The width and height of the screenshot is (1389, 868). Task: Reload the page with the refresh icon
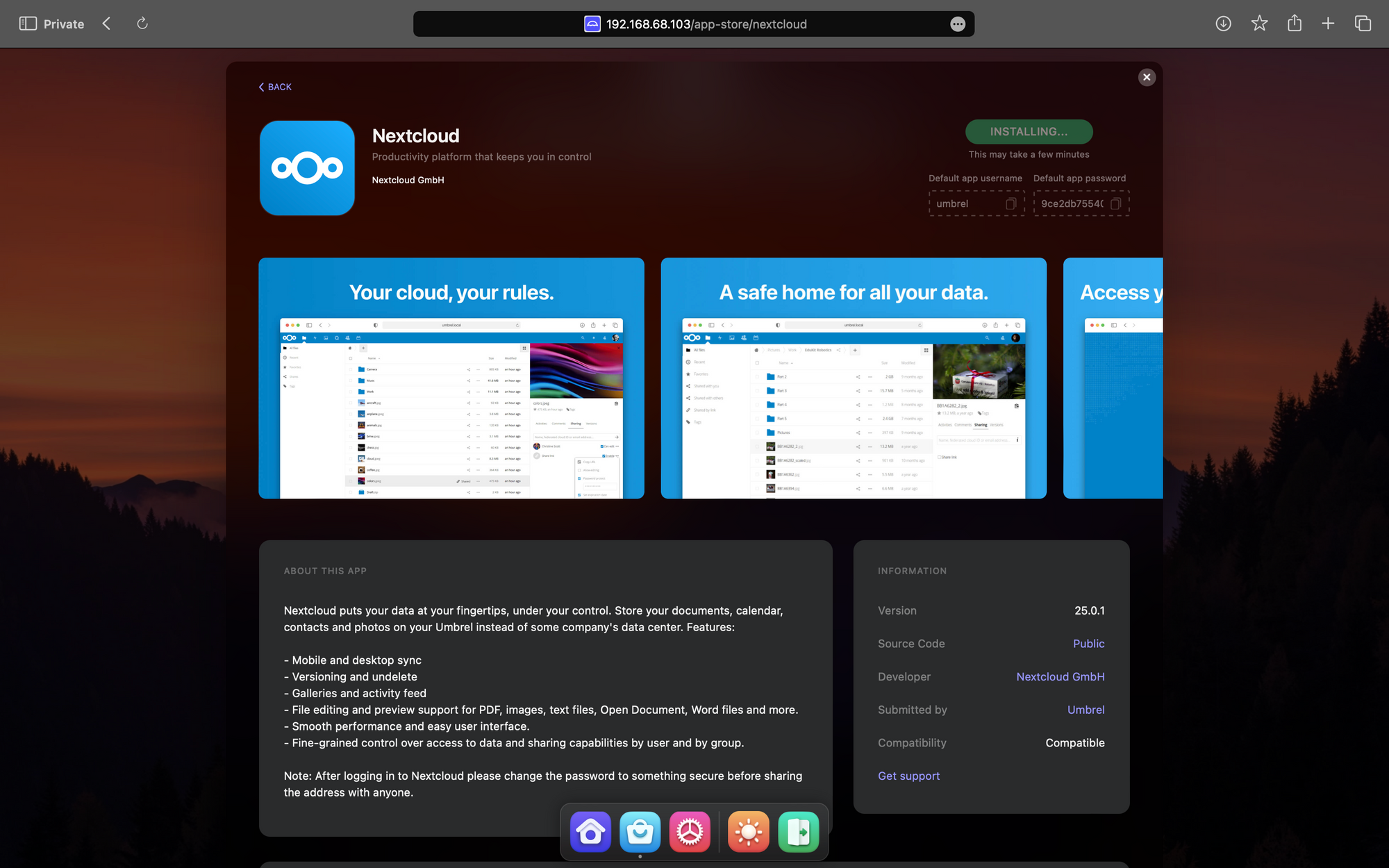(142, 24)
